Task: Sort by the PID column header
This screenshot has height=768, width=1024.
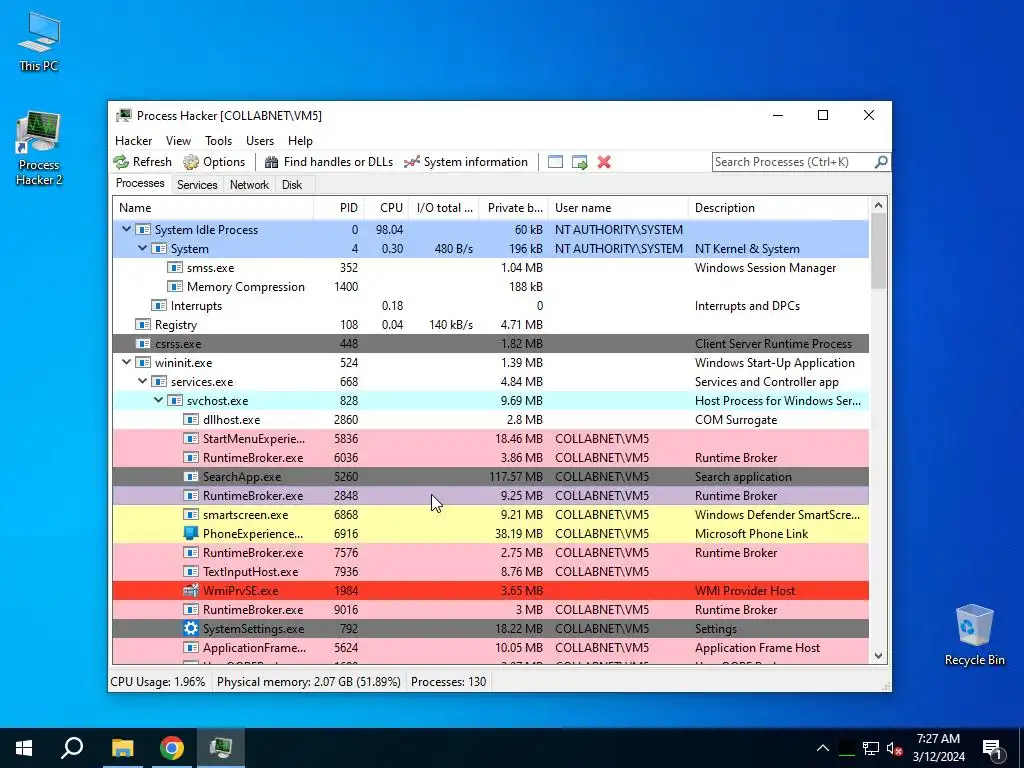Action: click(340, 208)
